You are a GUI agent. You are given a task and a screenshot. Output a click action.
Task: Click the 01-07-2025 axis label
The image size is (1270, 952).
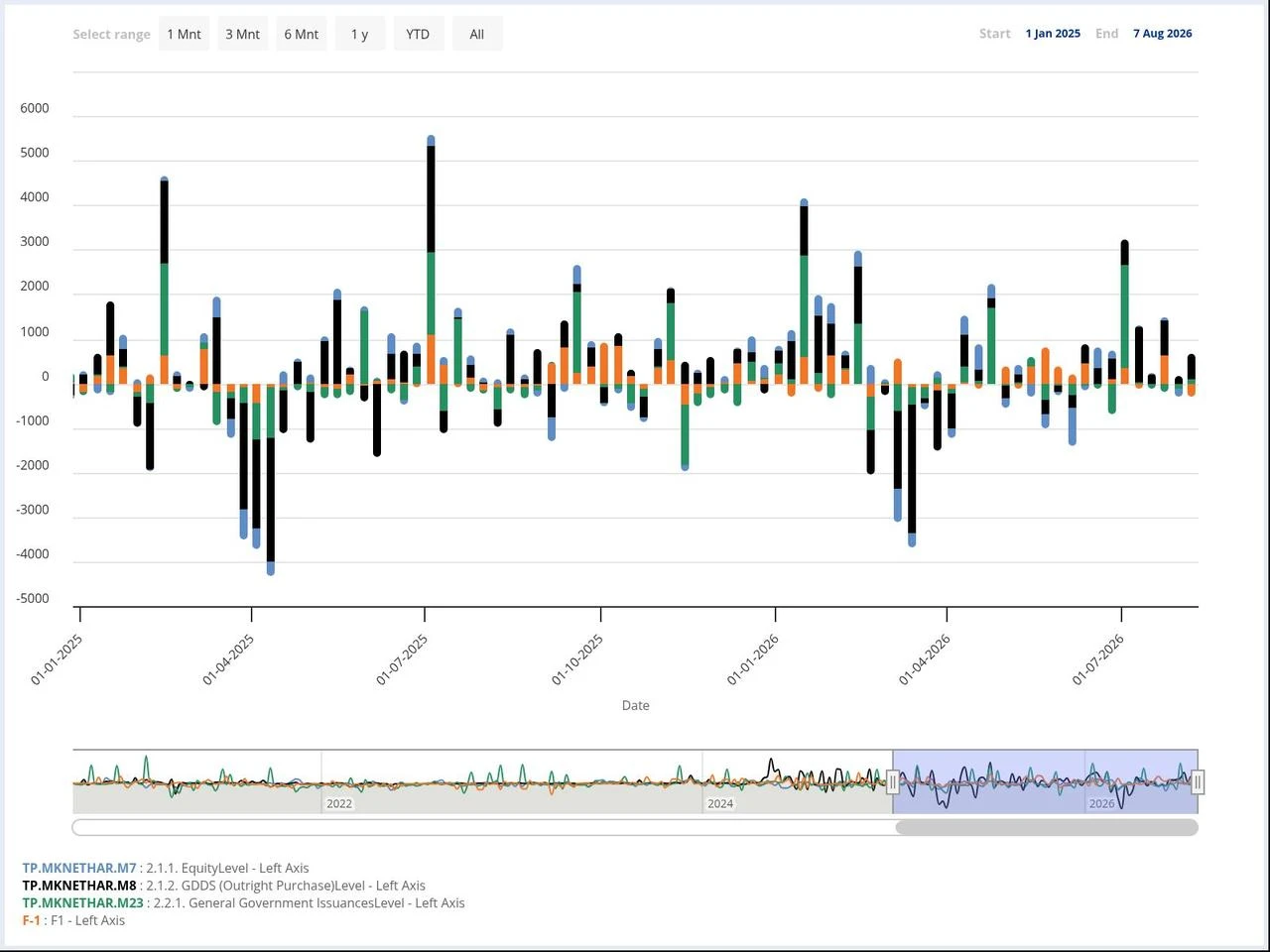coord(402,660)
